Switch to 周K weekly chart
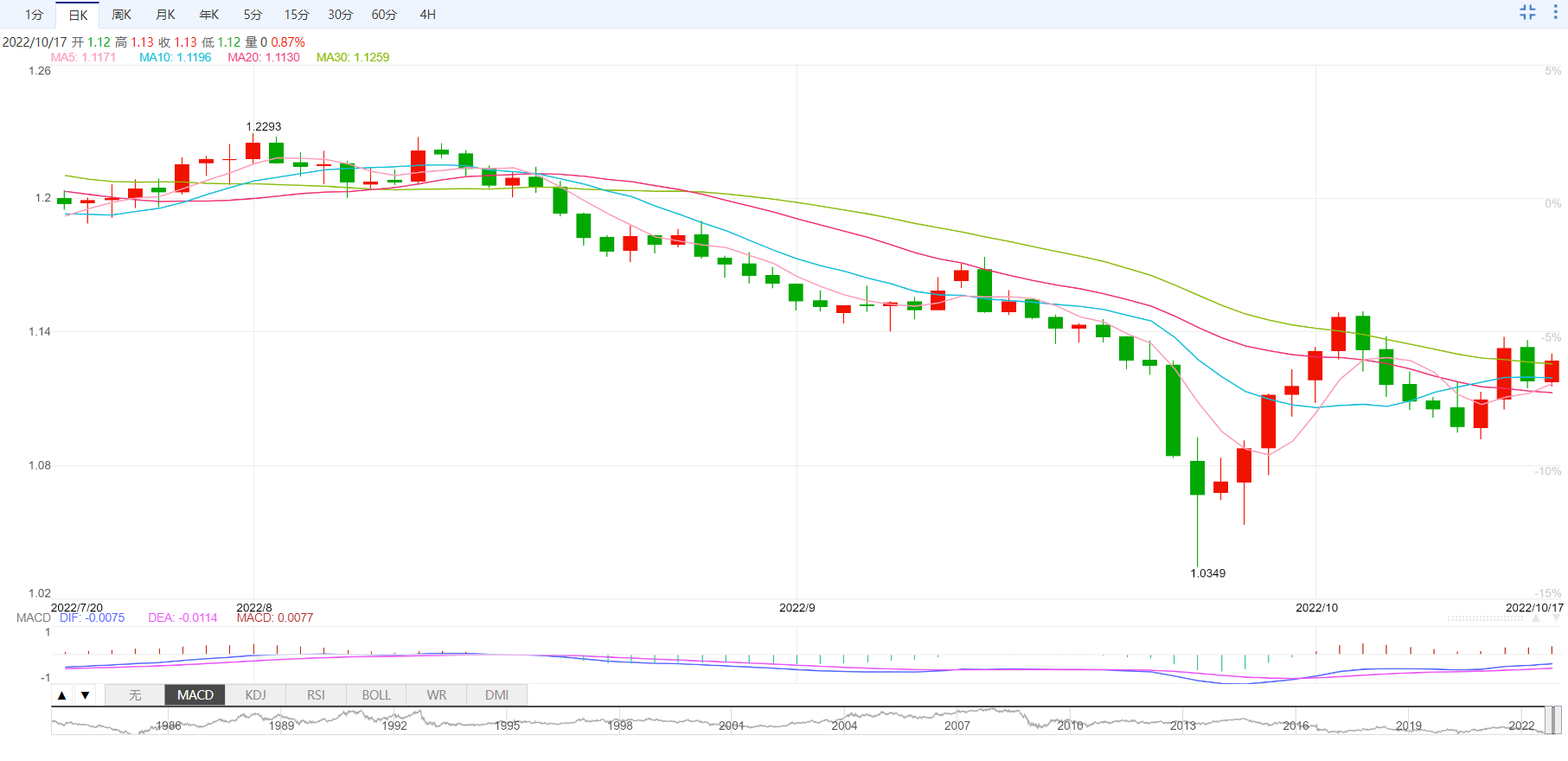This screenshot has height=761, width=1568. click(122, 15)
